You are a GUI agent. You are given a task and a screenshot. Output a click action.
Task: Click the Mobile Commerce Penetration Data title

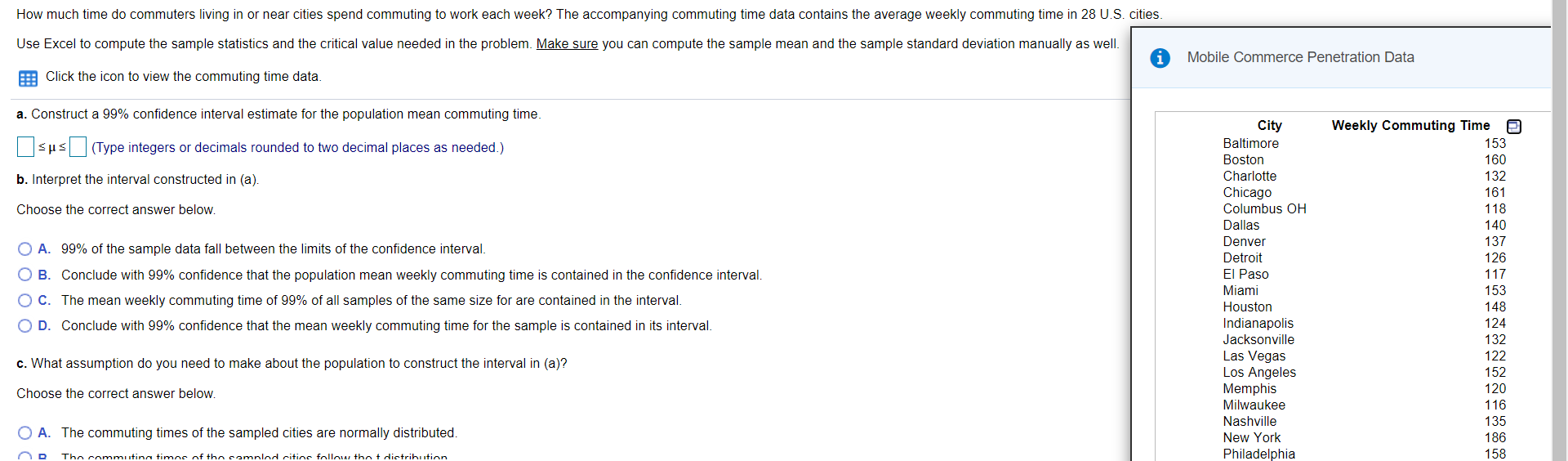pyautogui.click(x=1300, y=57)
